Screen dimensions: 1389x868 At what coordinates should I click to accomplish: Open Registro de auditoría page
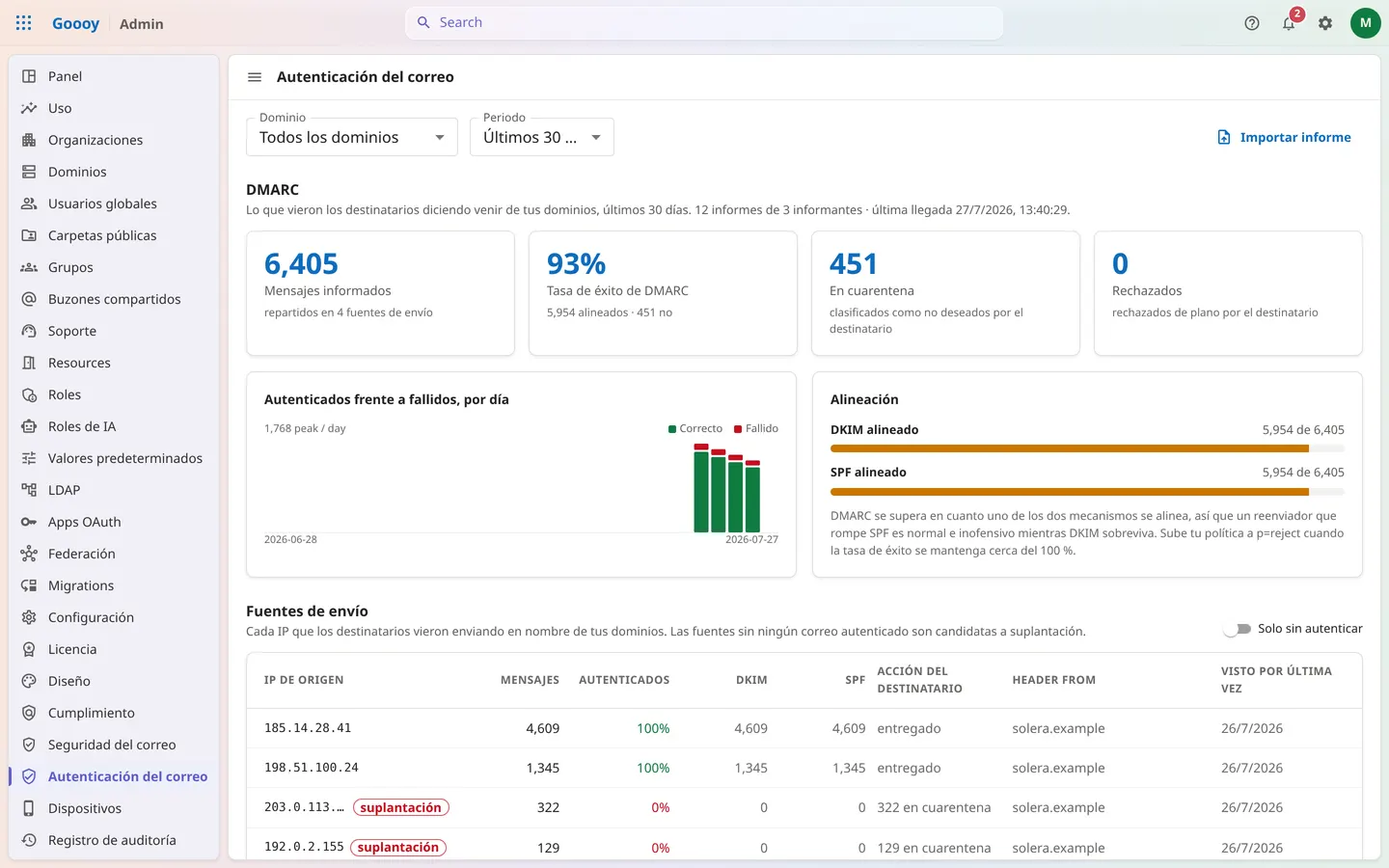[x=114, y=840]
